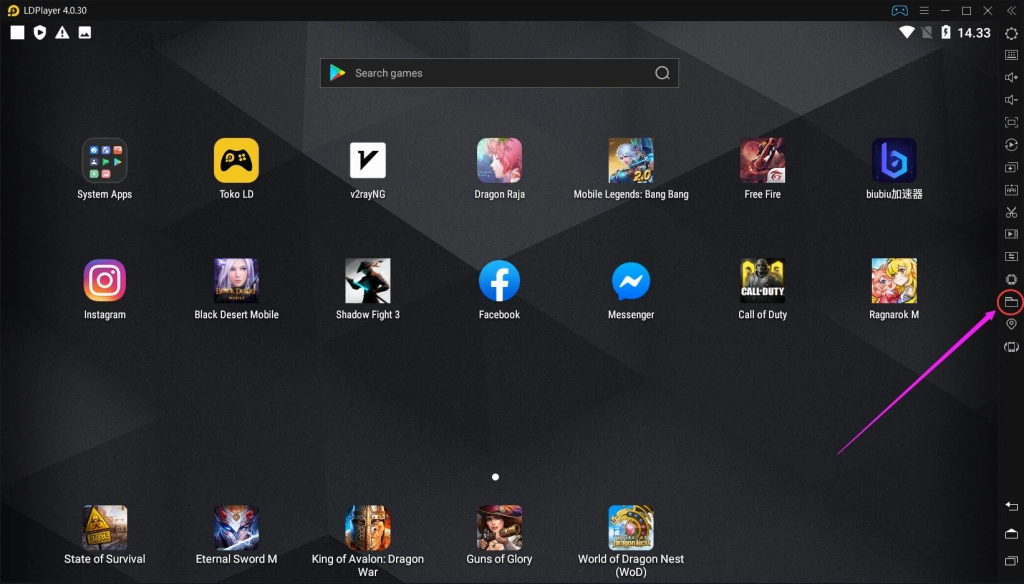1024x584 pixels.
Task: Open the virtual GPS location icon
Action: [x=1011, y=324]
